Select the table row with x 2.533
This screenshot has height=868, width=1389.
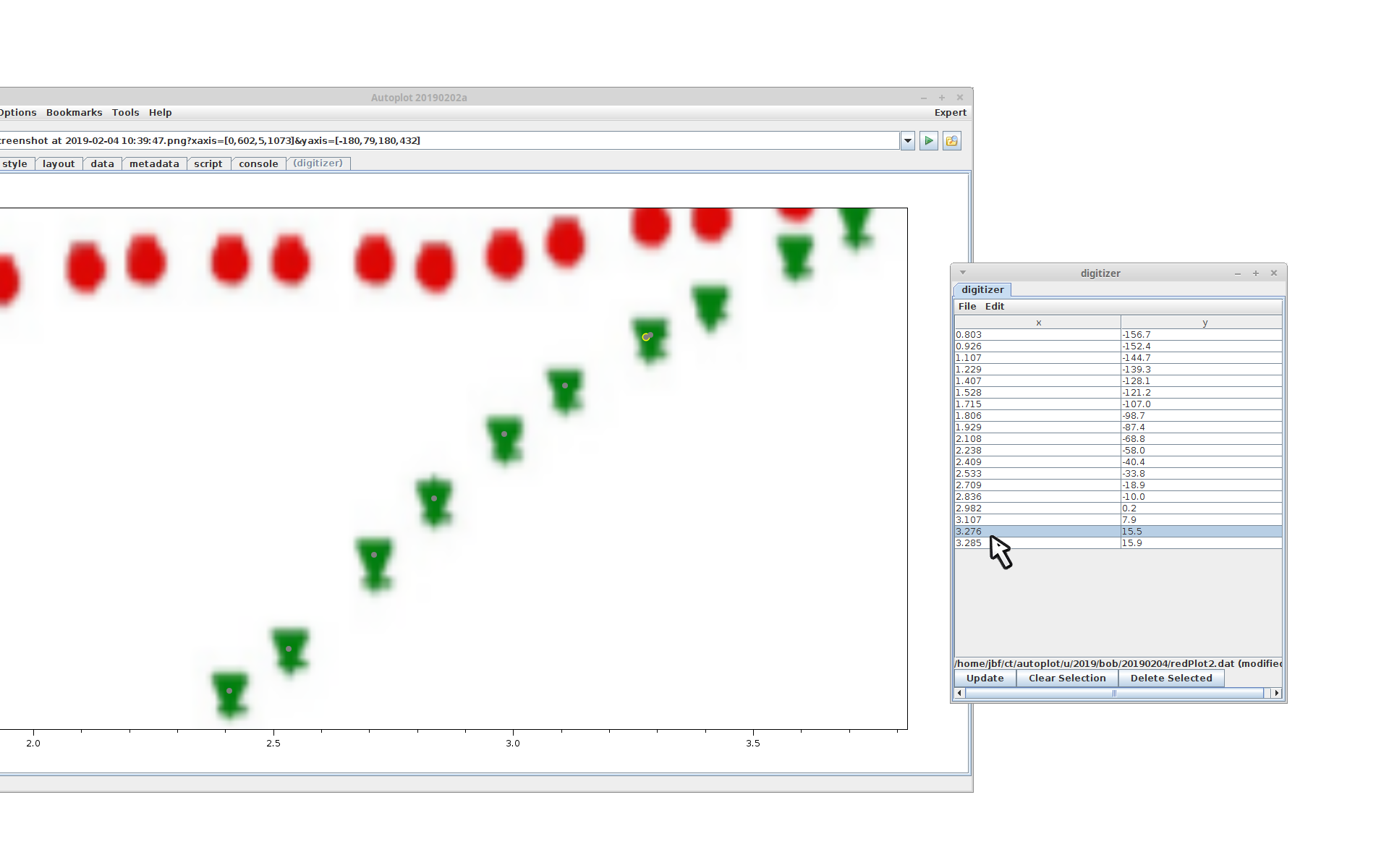(1118, 474)
